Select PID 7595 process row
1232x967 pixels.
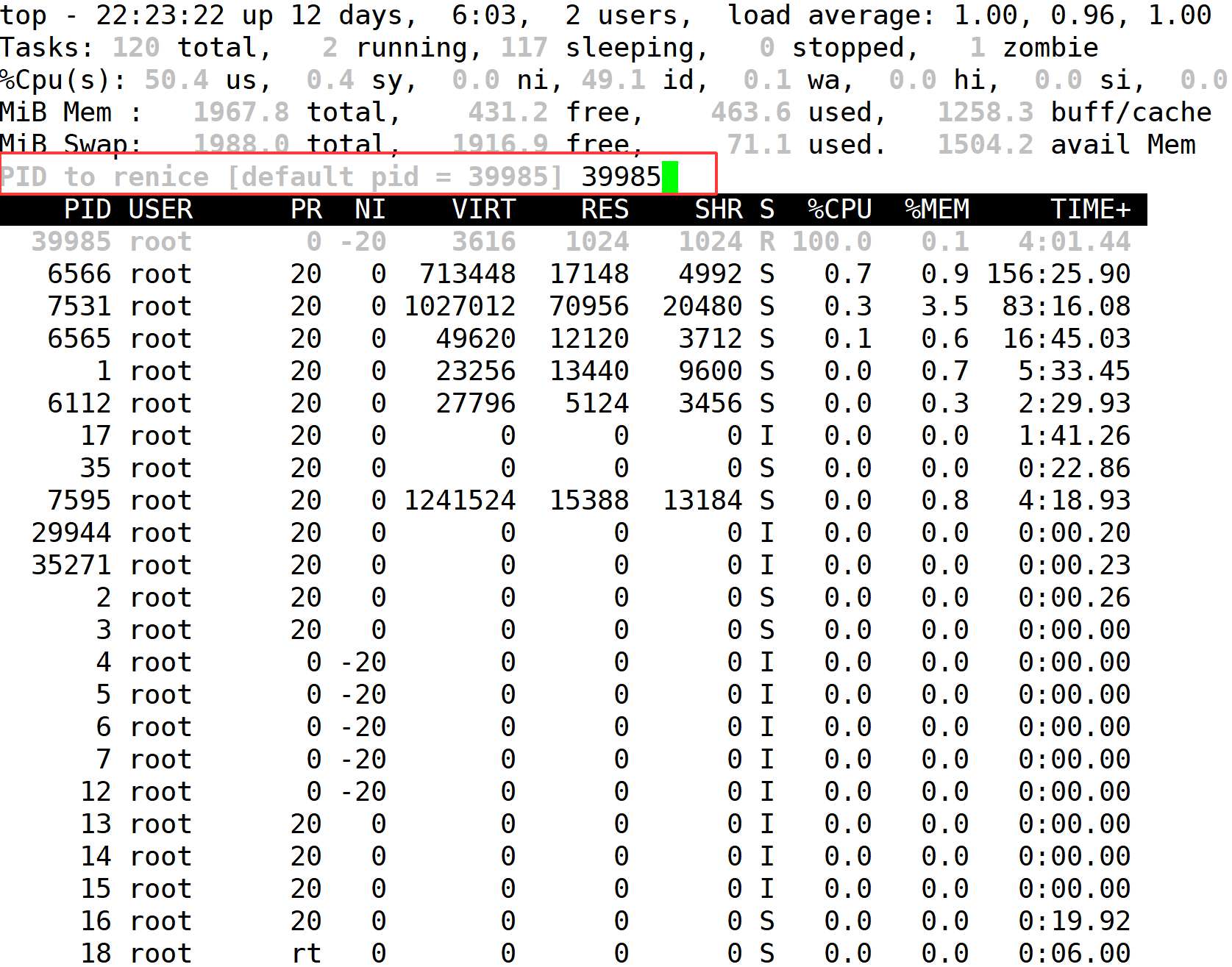click(574, 501)
